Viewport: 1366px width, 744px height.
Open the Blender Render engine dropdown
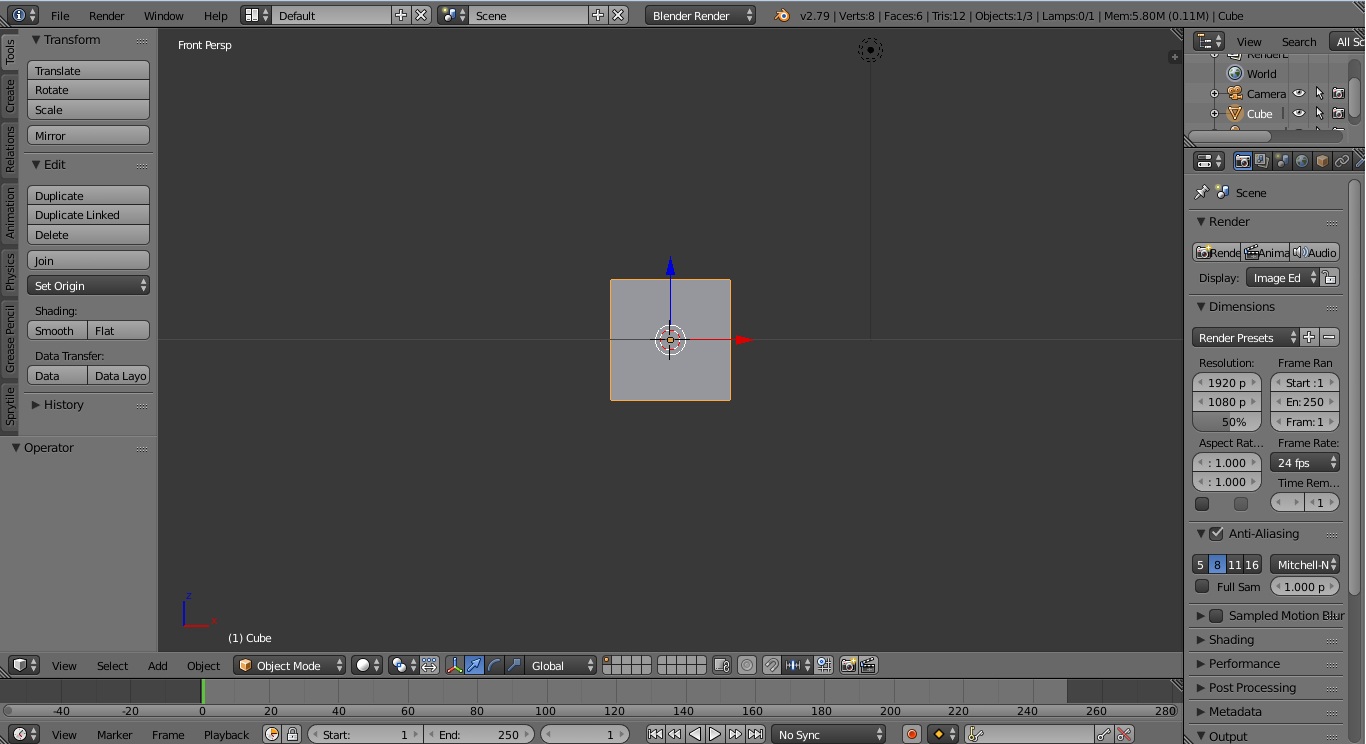pyautogui.click(x=701, y=15)
